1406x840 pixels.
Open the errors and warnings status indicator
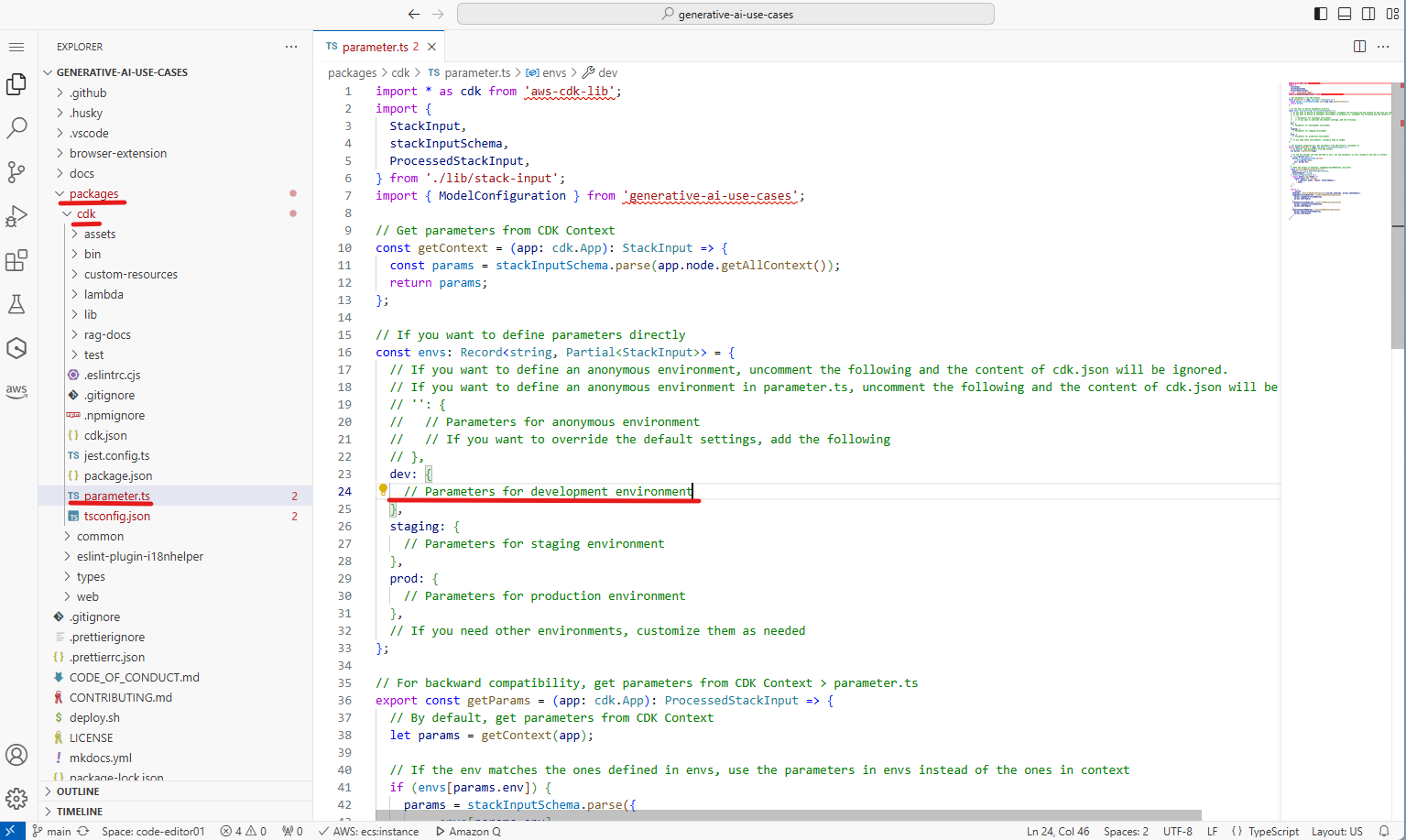(243, 831)
